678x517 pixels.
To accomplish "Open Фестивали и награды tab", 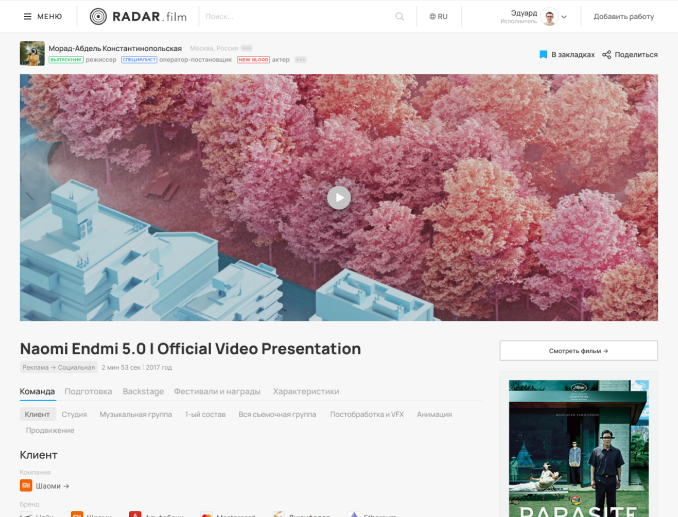I will [x=217, y=391].
